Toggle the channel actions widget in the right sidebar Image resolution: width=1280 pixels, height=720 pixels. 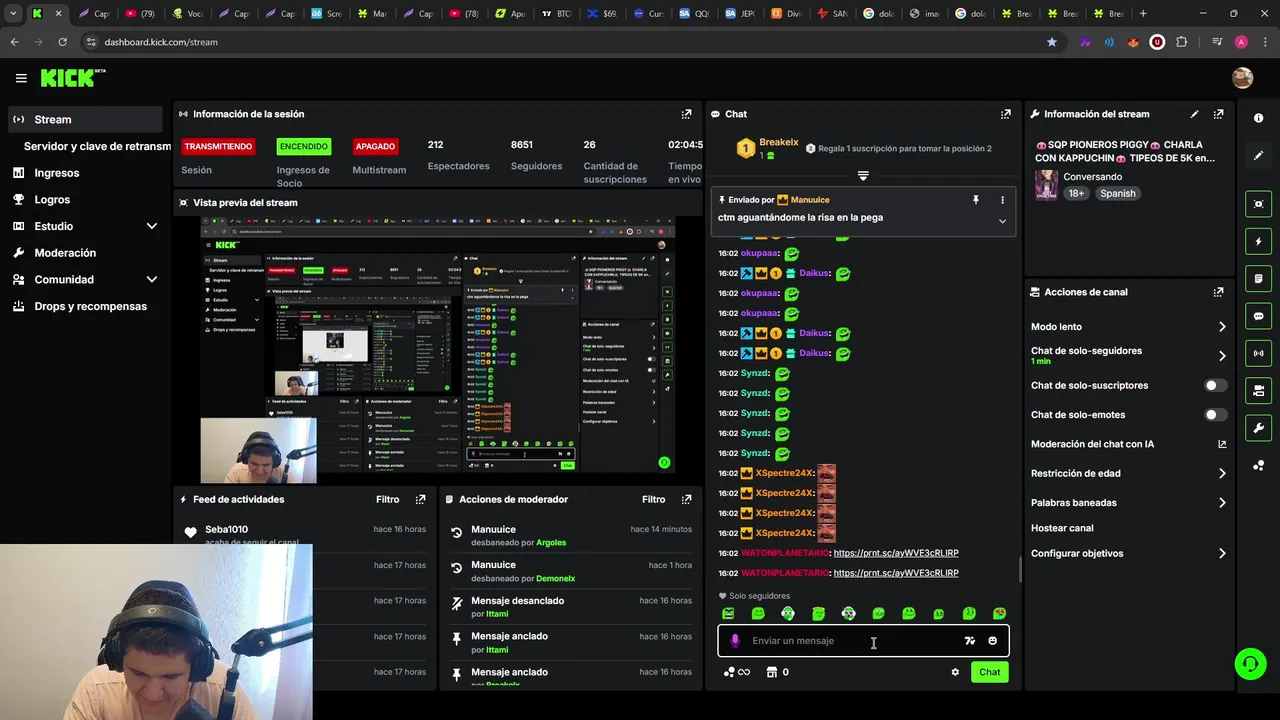1258,390
